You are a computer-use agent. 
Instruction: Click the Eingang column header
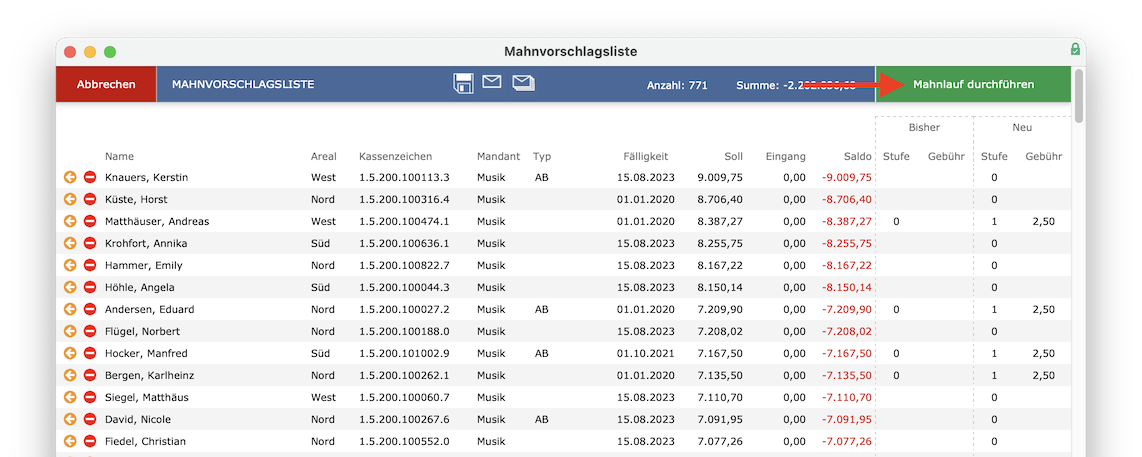point(786,156)
